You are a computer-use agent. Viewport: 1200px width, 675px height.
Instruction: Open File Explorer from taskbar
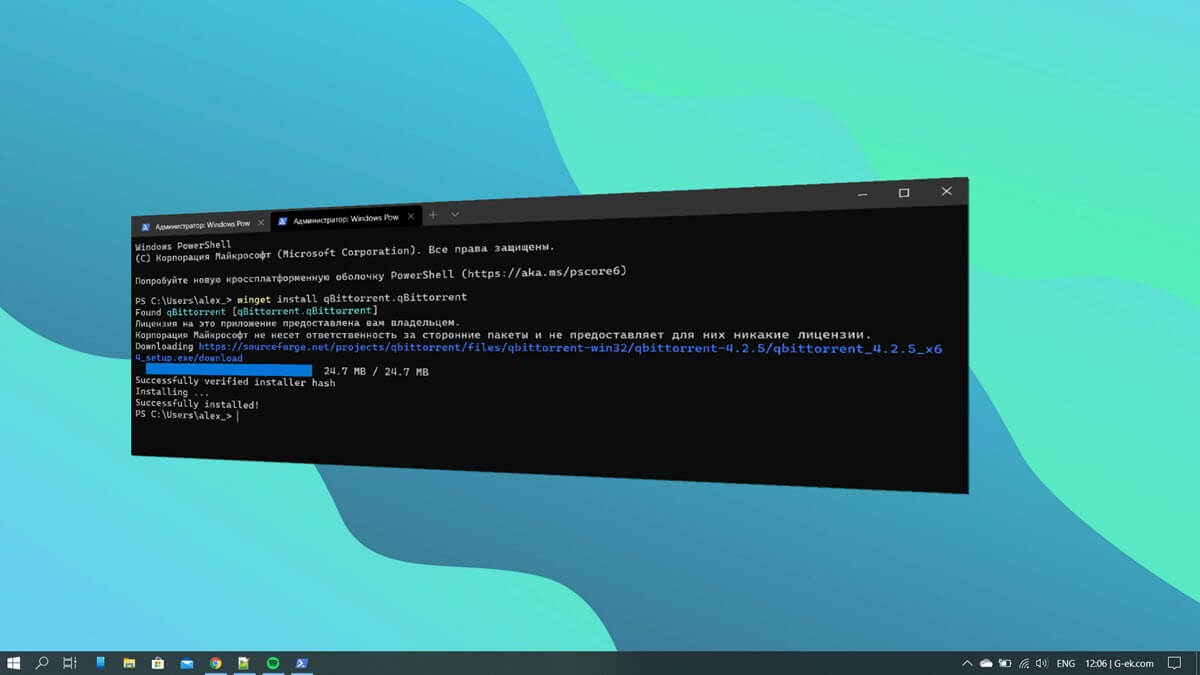pos(129,663)
